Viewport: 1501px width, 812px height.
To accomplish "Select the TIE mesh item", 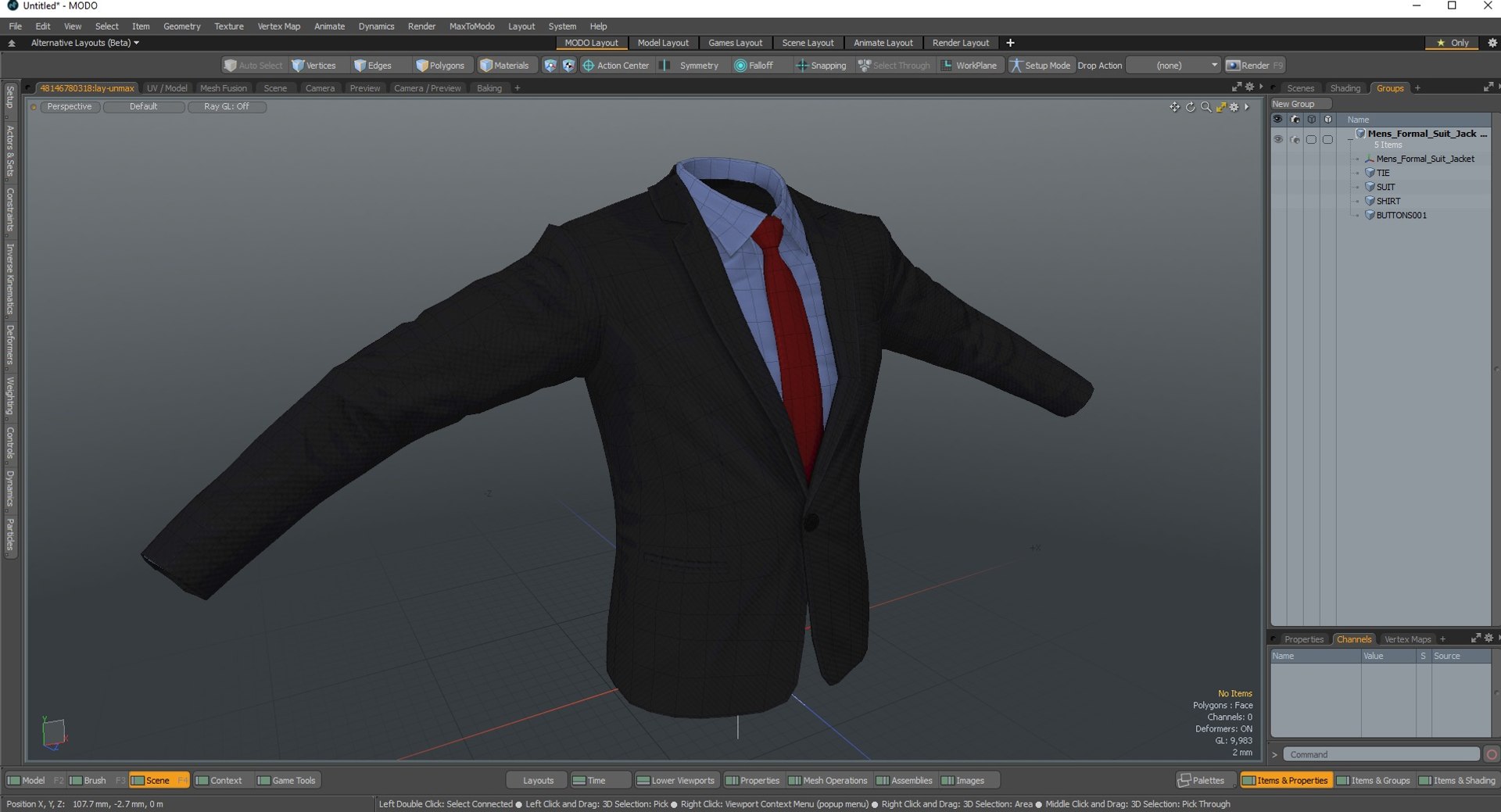I will coord(1383,173).
